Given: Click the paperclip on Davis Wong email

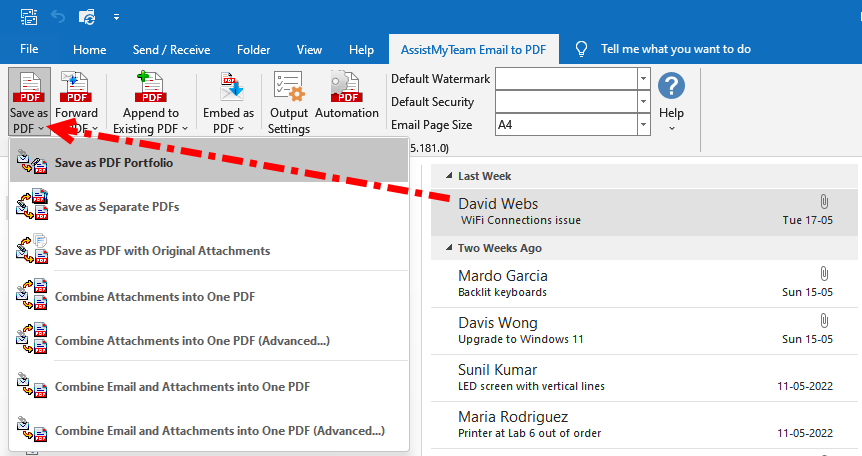Looking at the screenshot, I should (x=824, y=321).
